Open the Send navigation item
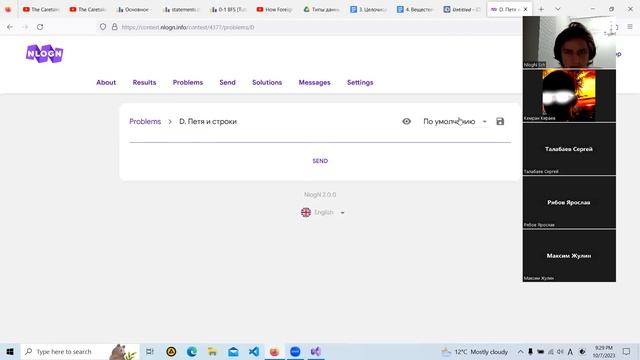The height and width of the screenshot is (360, 640). pos(227,82)
